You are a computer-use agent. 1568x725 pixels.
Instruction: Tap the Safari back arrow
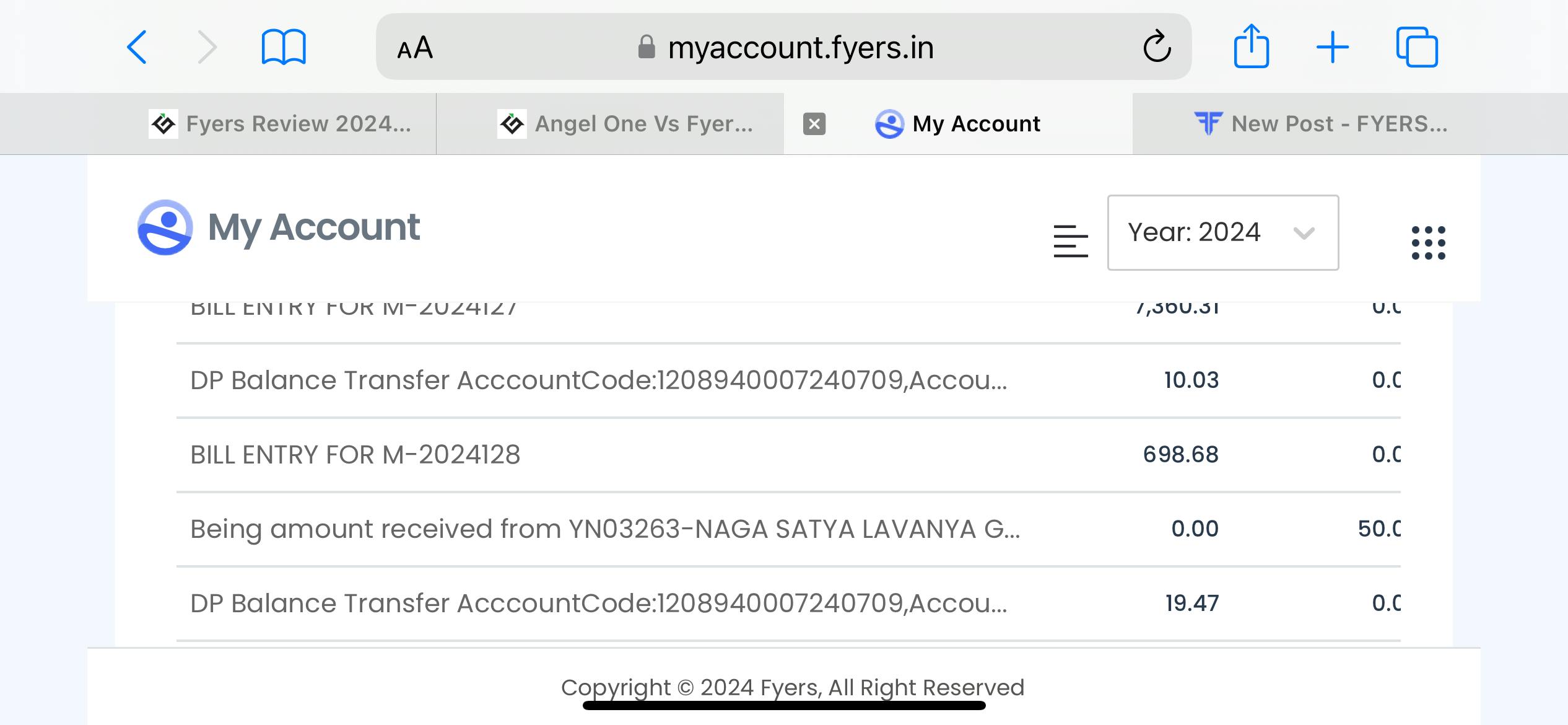[137, 47]
